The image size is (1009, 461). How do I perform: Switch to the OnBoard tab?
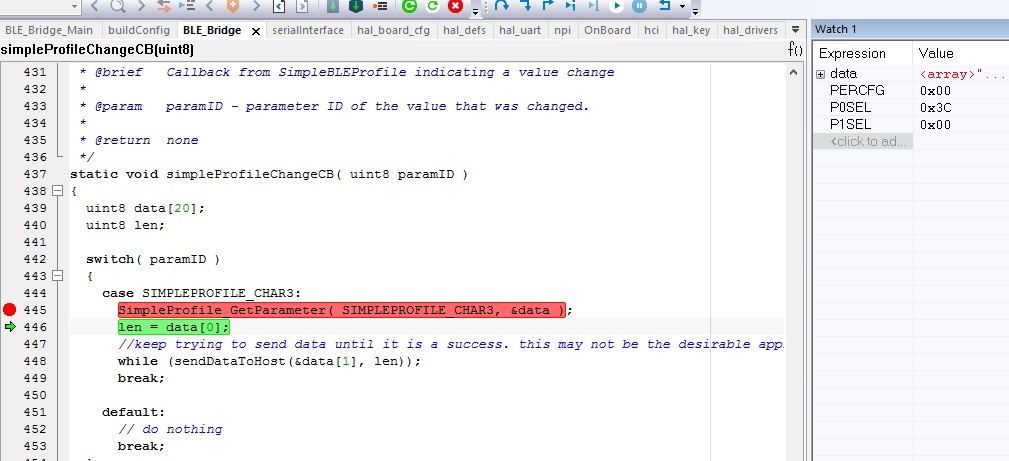click(607, 30)
